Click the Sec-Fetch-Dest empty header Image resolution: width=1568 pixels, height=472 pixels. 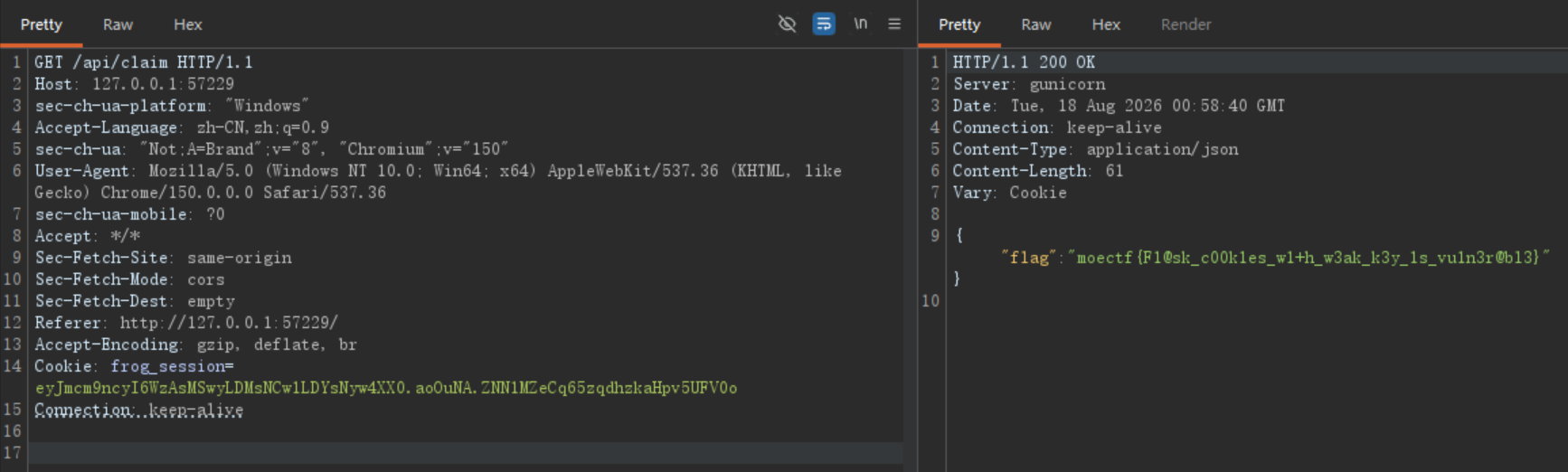135,301
